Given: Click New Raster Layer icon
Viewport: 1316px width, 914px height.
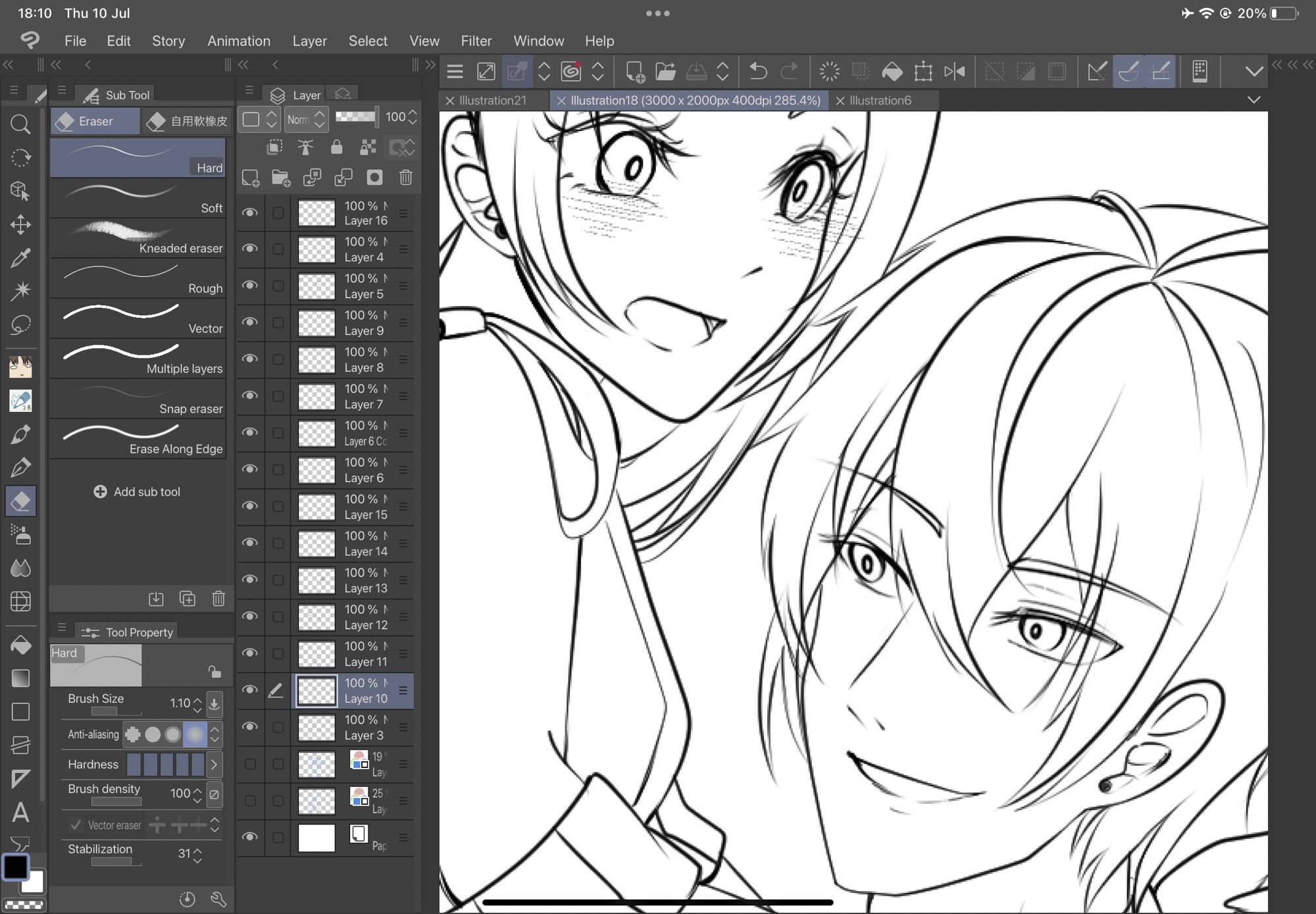Looking at the screenshot, I should point(251,178).
